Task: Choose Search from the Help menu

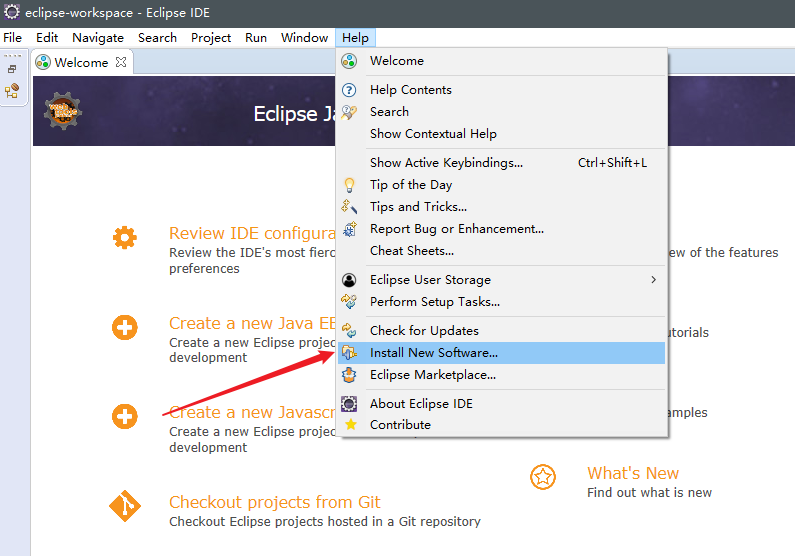Action: coord(501,112)
